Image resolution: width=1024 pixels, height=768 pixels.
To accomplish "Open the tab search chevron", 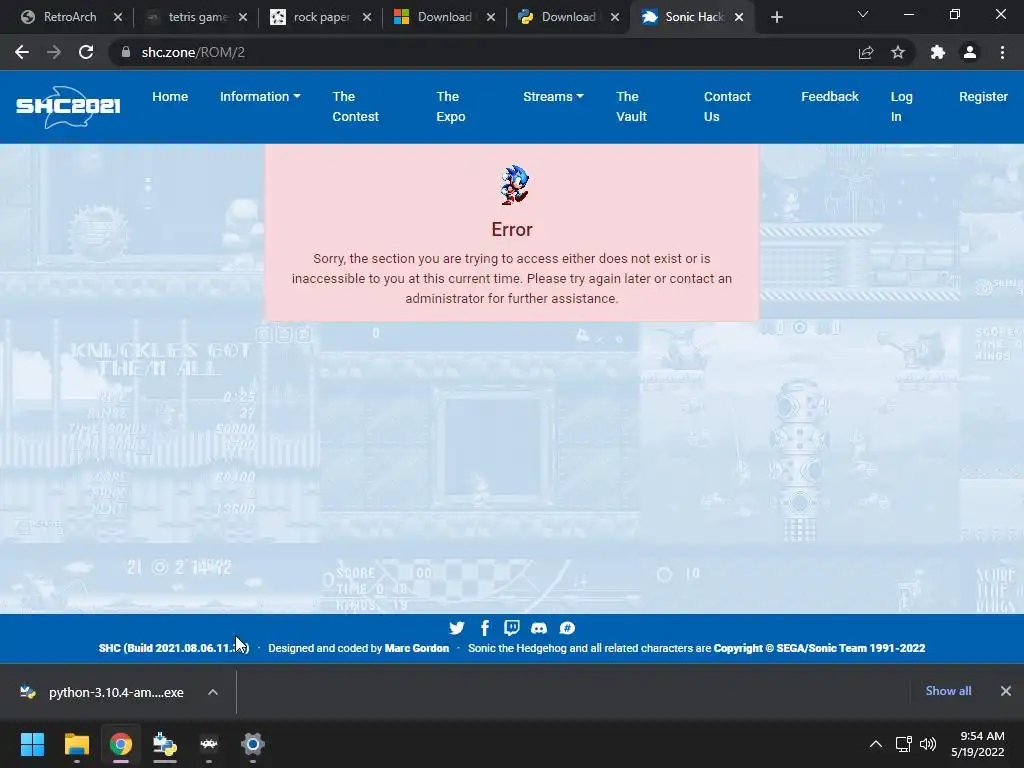I will pos(863,14).
